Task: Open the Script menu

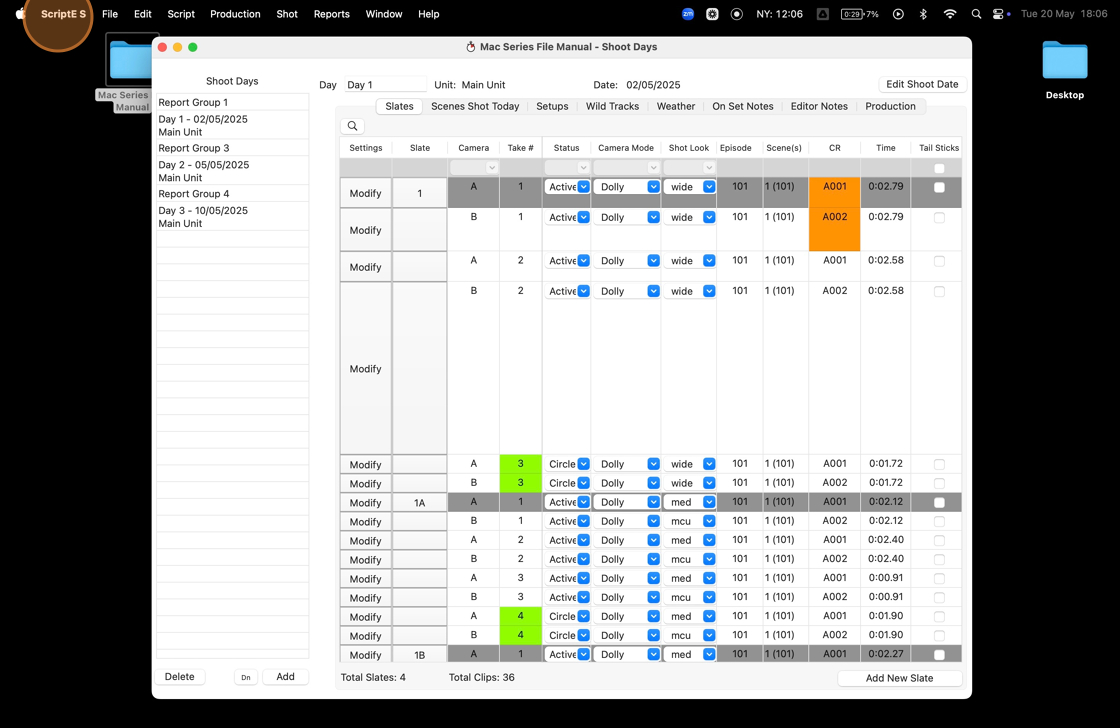Action: (x=181, y=14)
